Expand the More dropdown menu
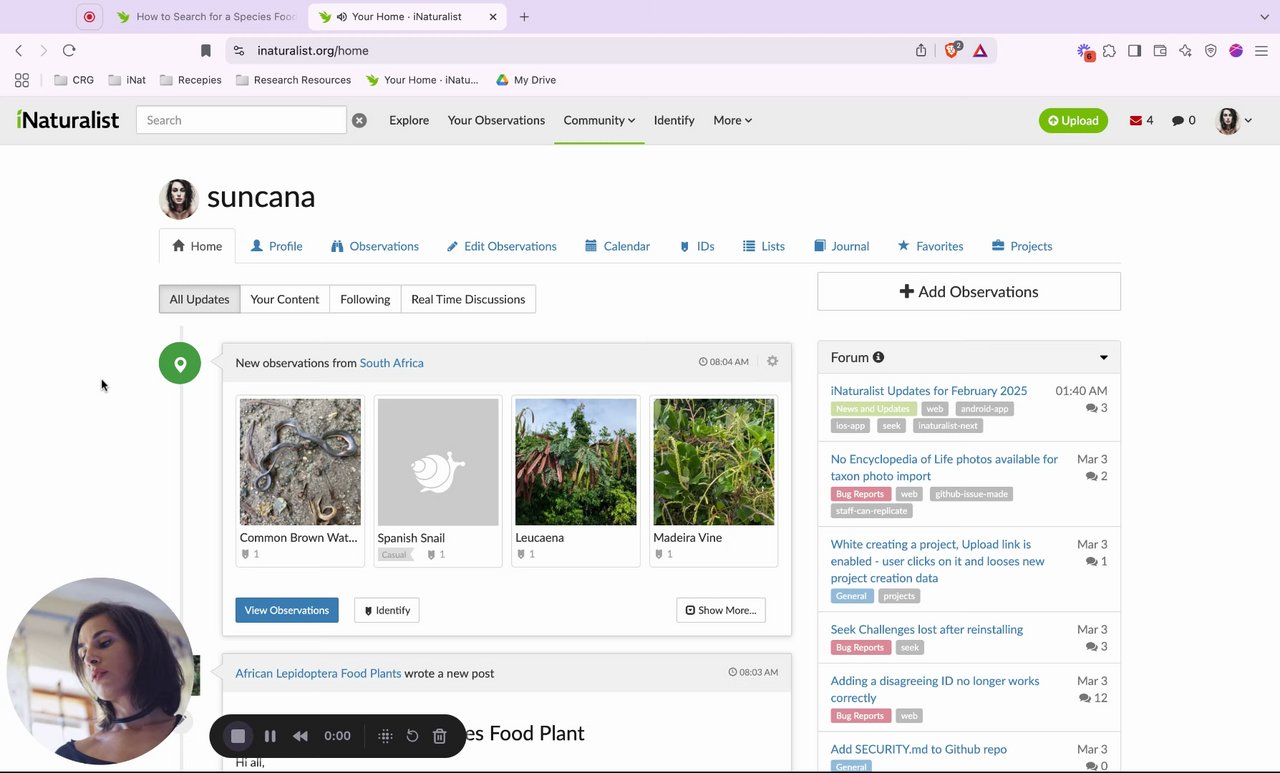The width and height of the screenshot is (1280, 773). pyautogui.click(x=732, y=120)
